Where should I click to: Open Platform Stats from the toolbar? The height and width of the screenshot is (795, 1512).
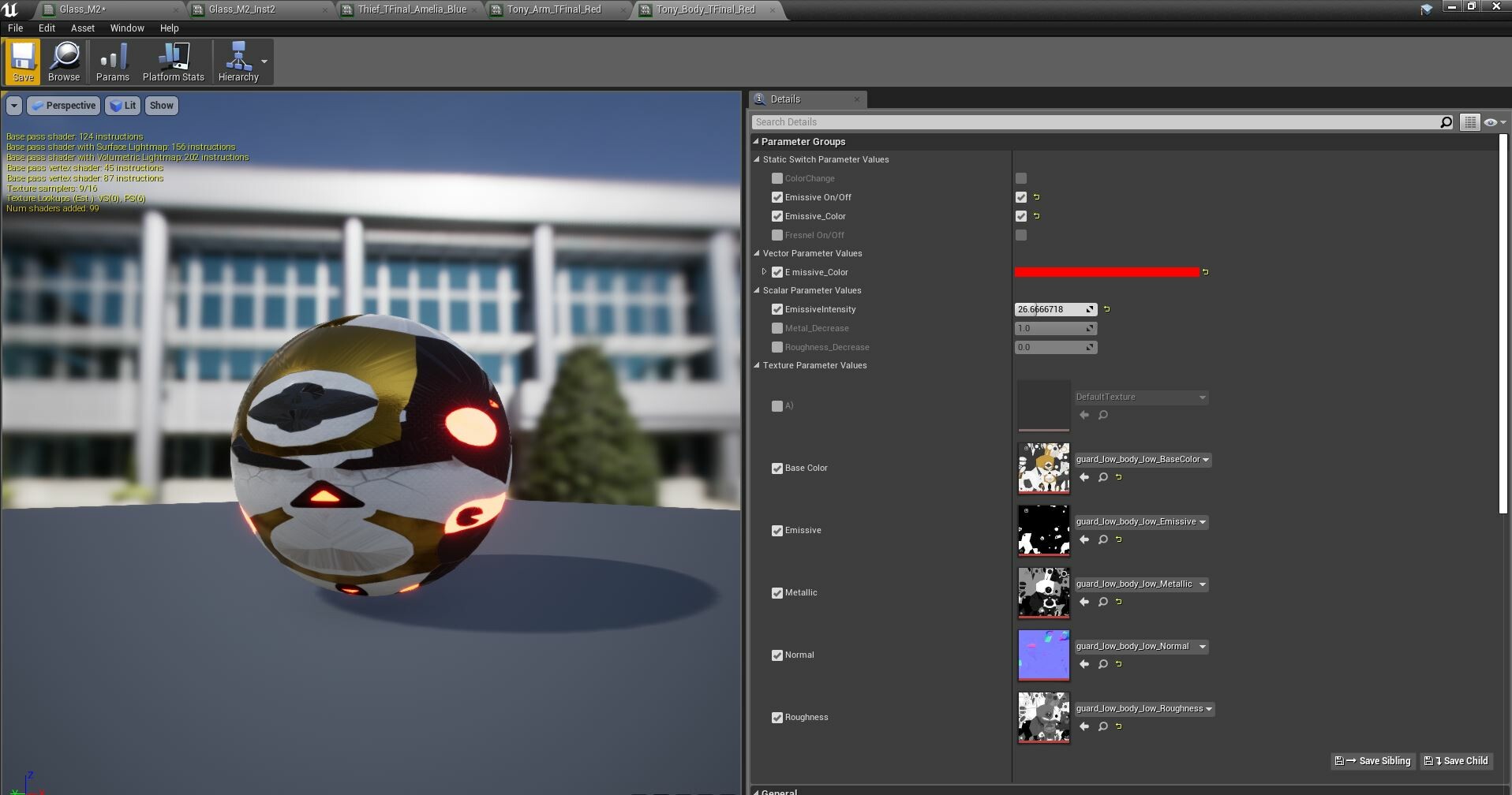[173, 62]
